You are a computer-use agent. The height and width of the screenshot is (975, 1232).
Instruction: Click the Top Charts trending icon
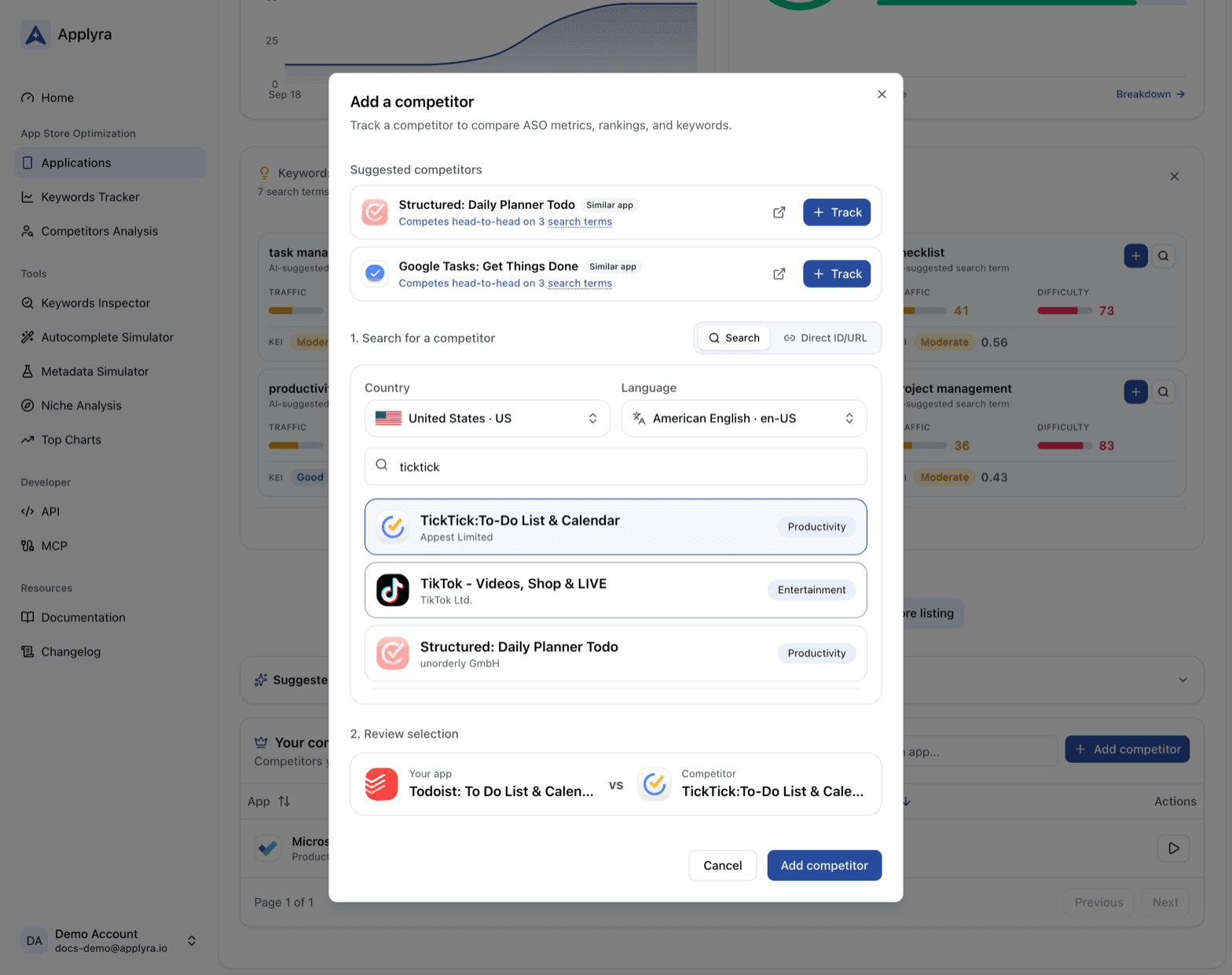(x=27, y=440)
